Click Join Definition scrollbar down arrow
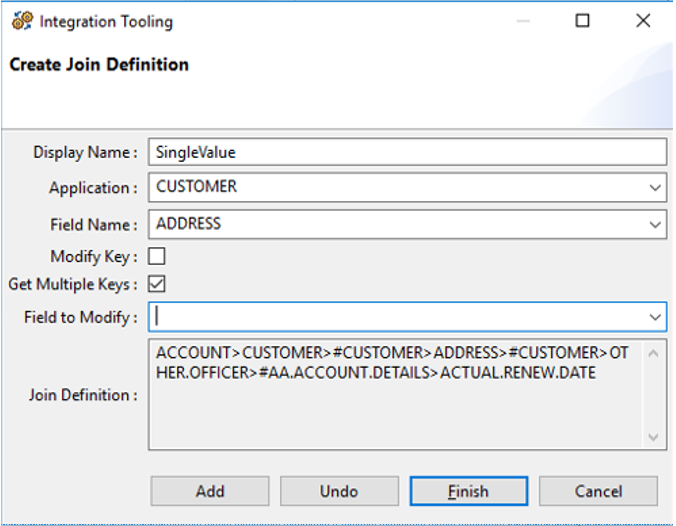676x526 pixels. 654,438
